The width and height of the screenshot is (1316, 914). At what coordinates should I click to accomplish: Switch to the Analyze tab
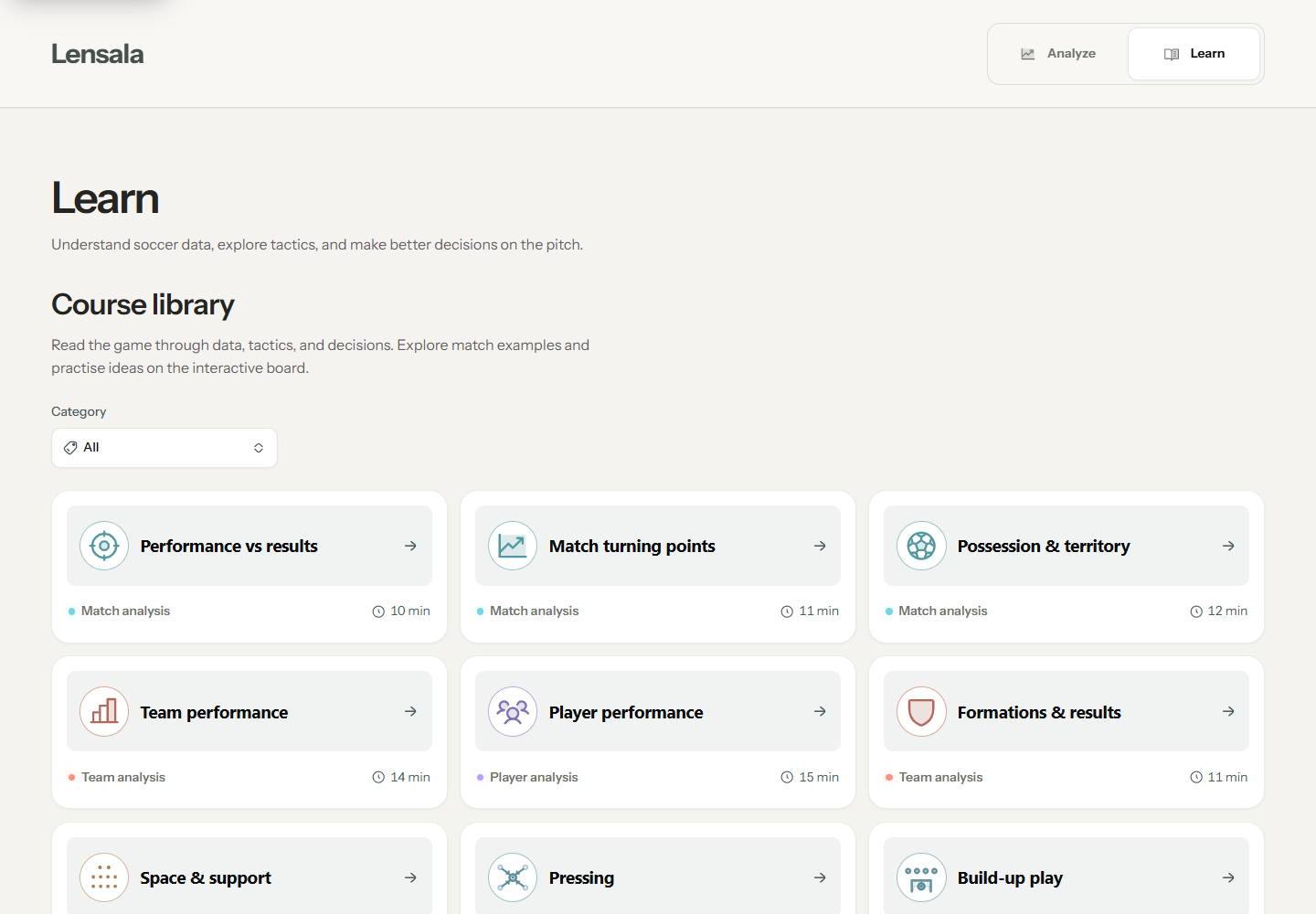click(x=1058, y=54)
